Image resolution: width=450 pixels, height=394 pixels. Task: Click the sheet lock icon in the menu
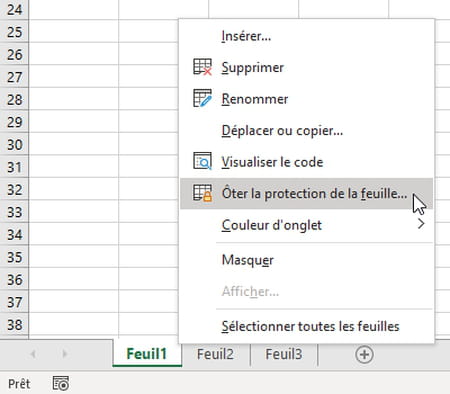point(202,193)
